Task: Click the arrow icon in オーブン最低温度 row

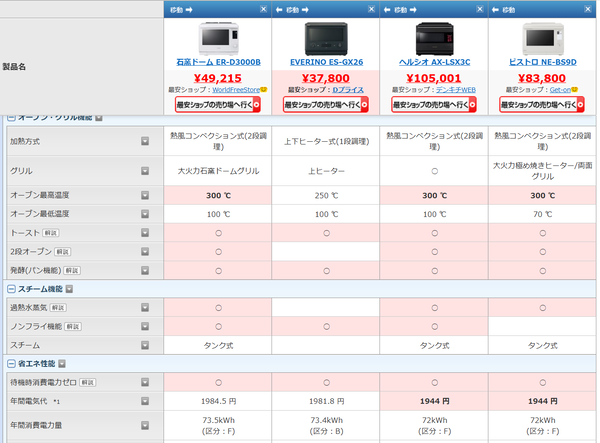Action: coord(145,214)
